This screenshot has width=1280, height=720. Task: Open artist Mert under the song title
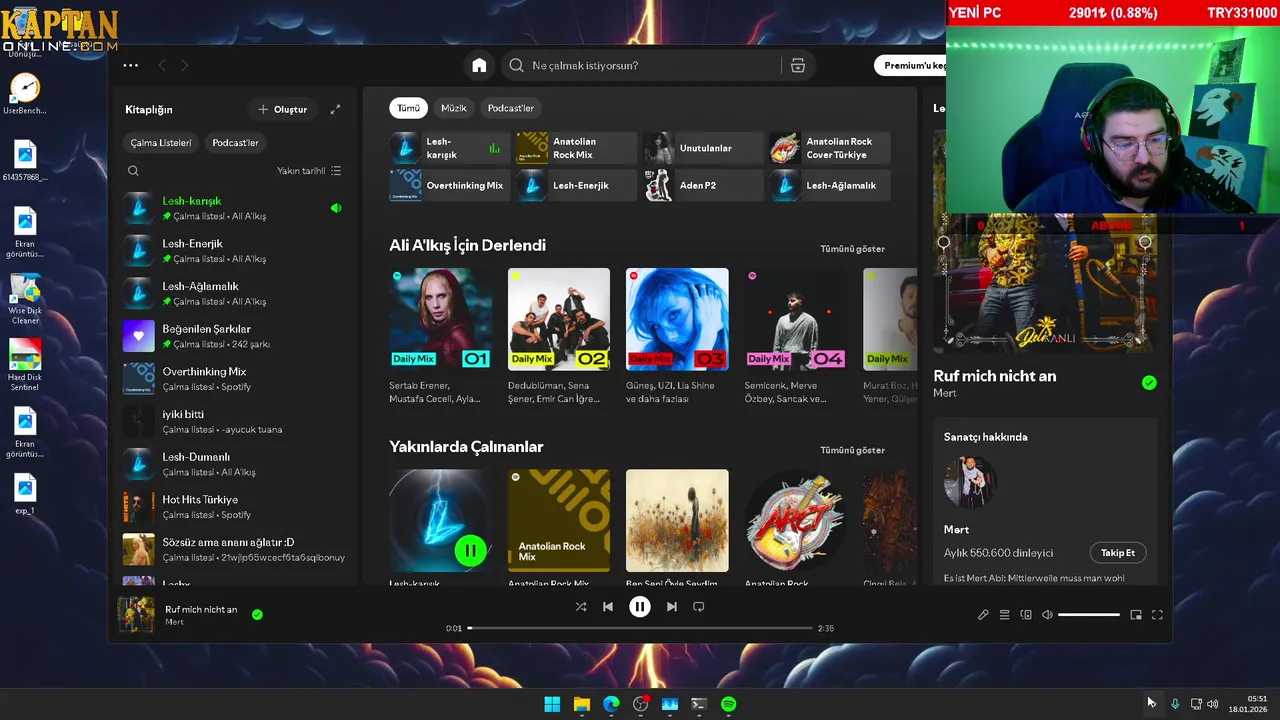(945, 393)
